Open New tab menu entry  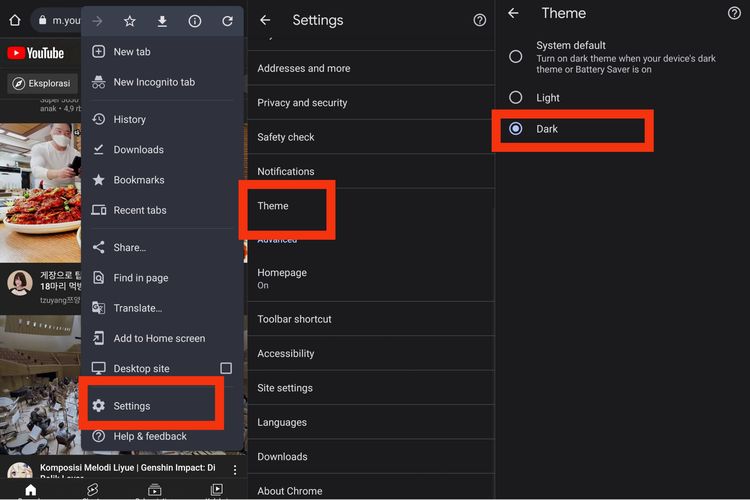point(162,52)
